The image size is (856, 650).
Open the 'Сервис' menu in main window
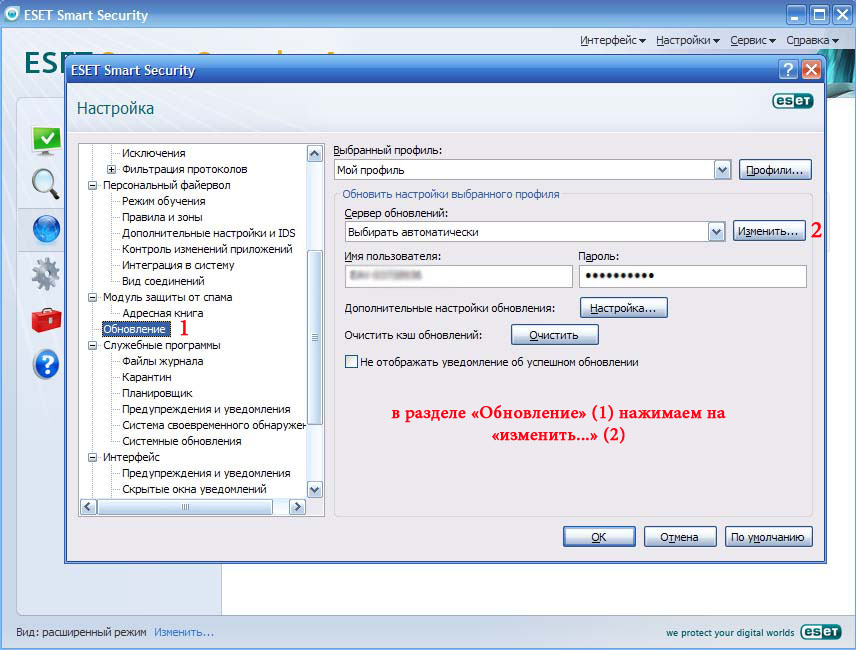point(753,40)
